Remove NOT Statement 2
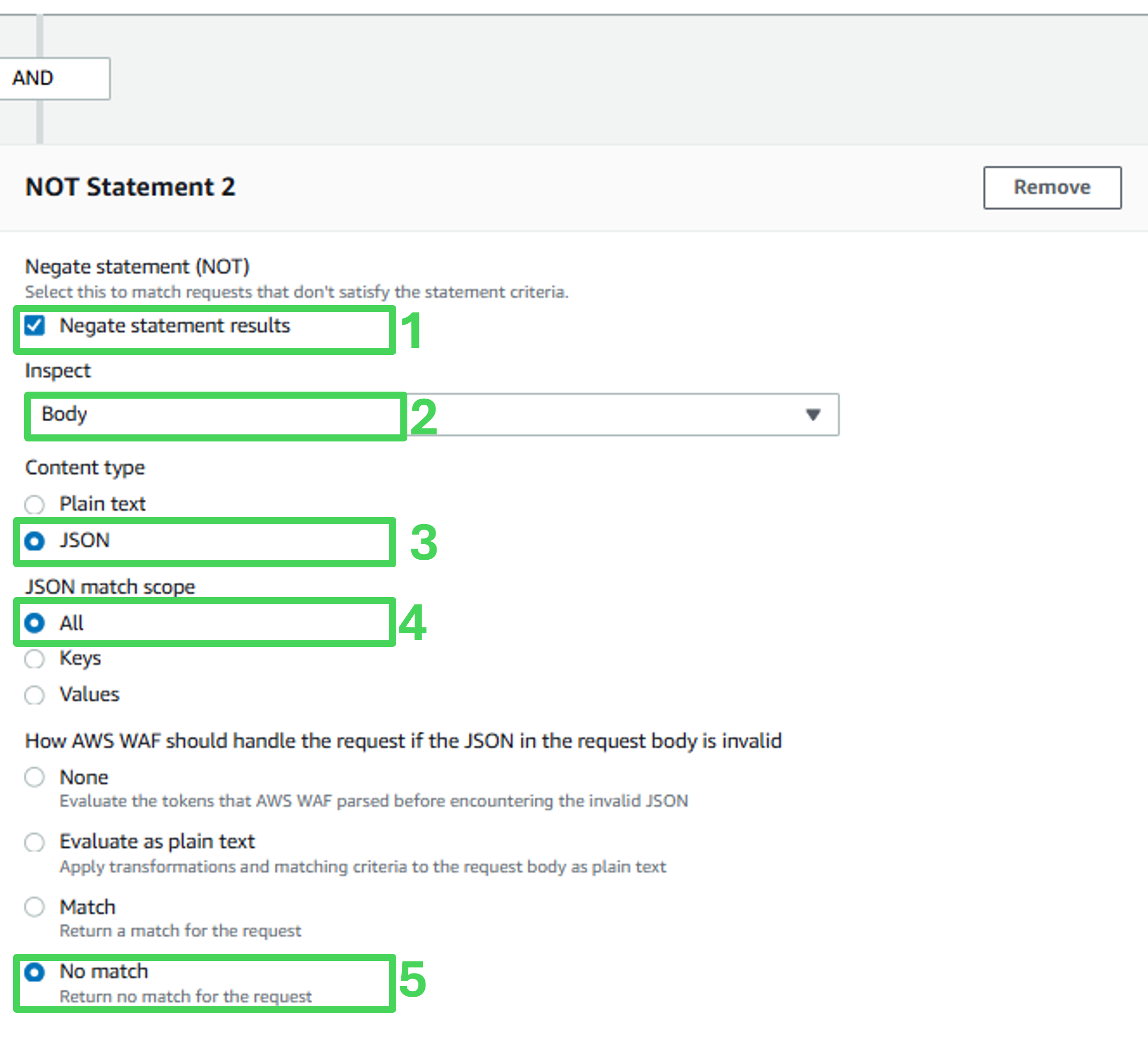This screenshot has width=1148, height=1045. point(1052,187)
